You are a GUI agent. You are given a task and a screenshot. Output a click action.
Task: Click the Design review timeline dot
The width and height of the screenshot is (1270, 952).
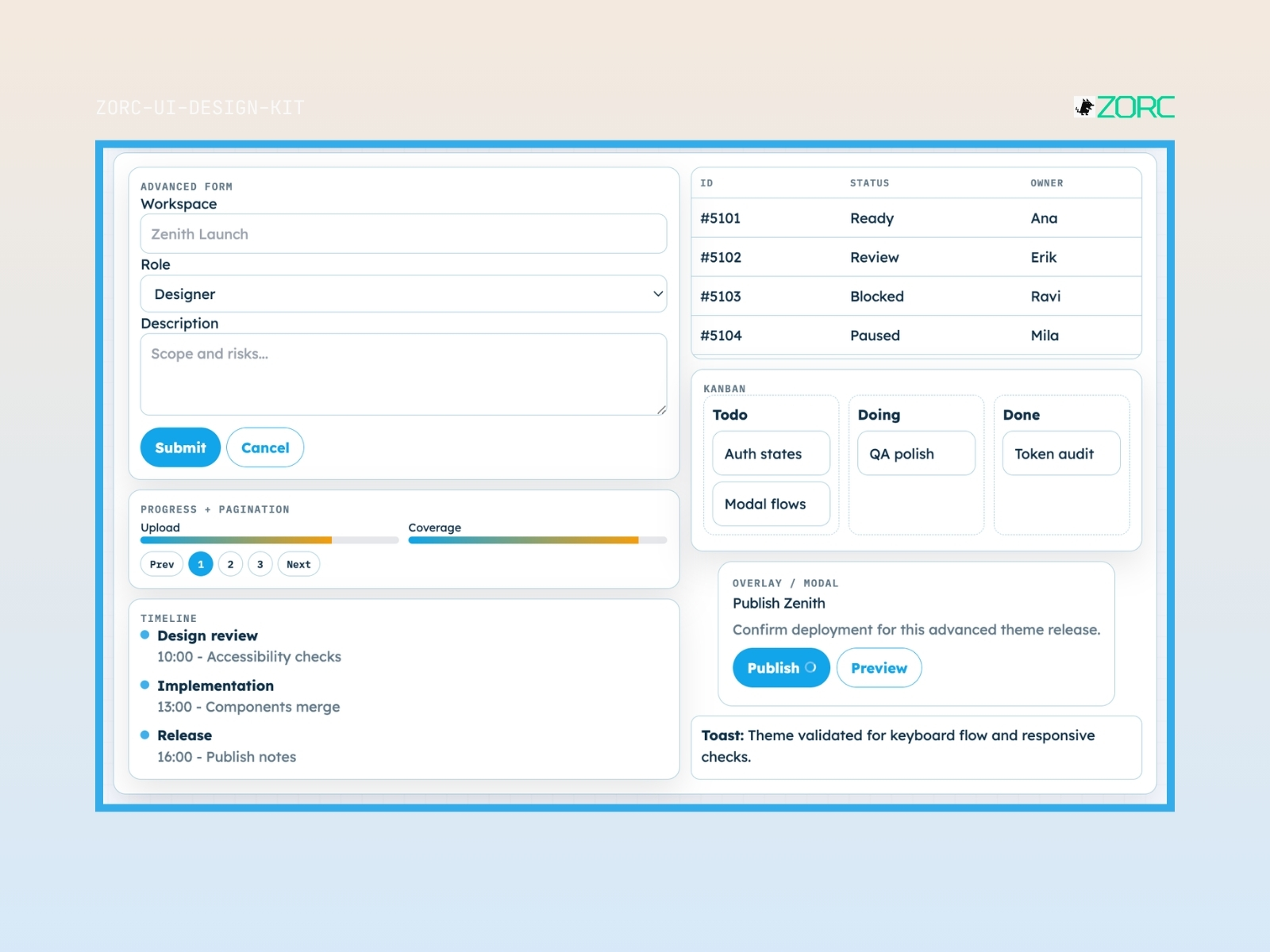[144, 635]
